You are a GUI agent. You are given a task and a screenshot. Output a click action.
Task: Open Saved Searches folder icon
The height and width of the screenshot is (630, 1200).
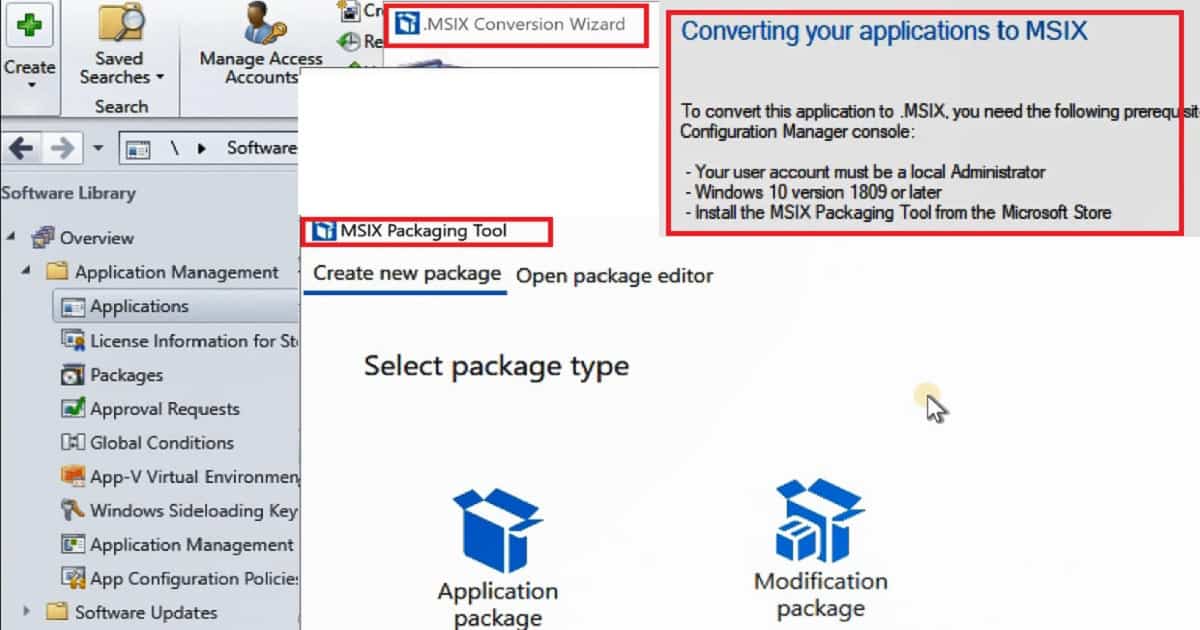click(x=119, y=22)
